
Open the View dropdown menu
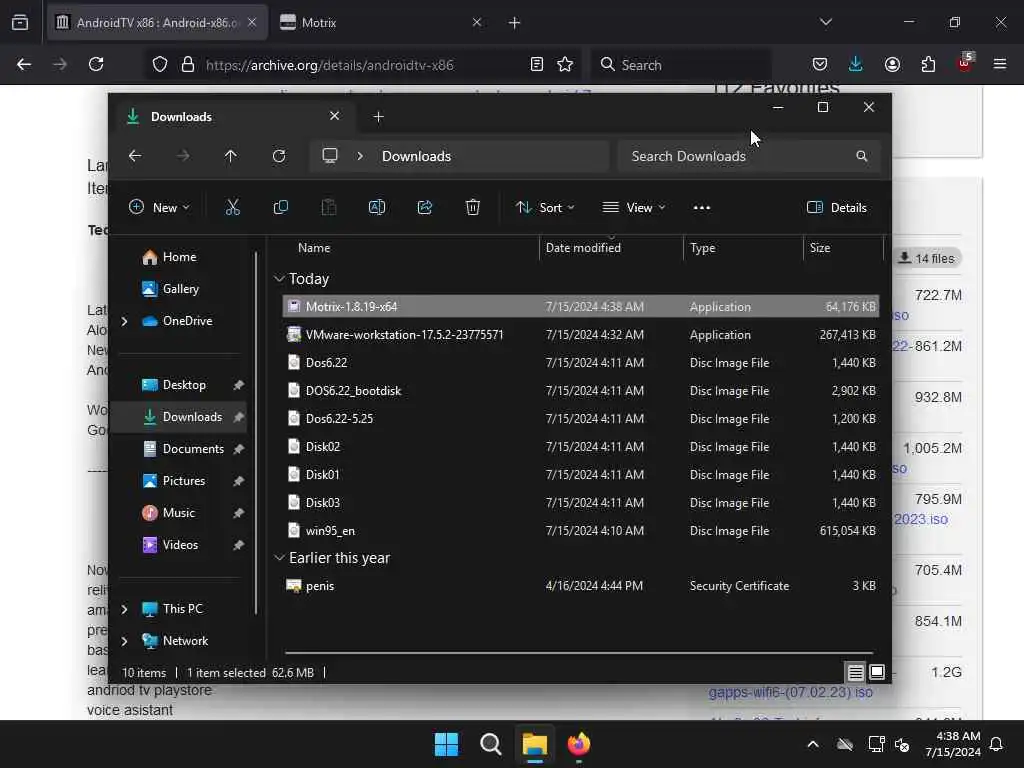[633, 208]
